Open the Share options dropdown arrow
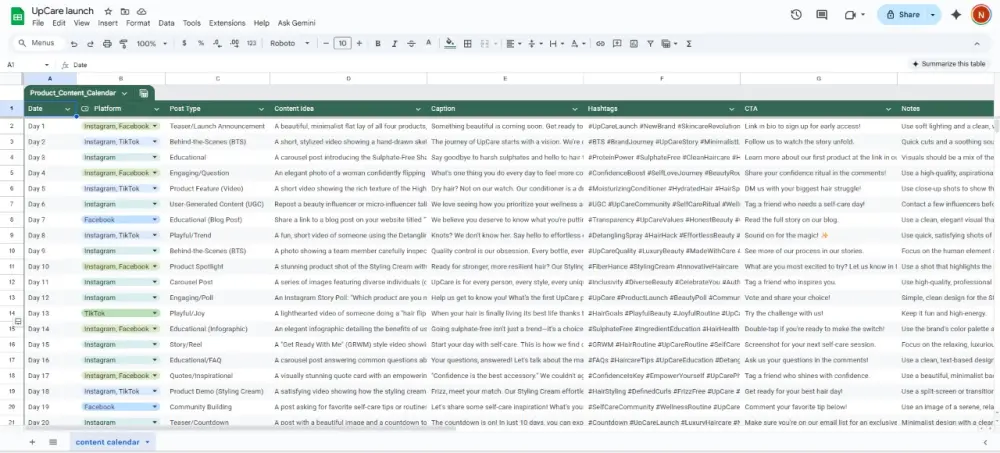This screenshot has height=453, width=1000. [x=932, y=15]
